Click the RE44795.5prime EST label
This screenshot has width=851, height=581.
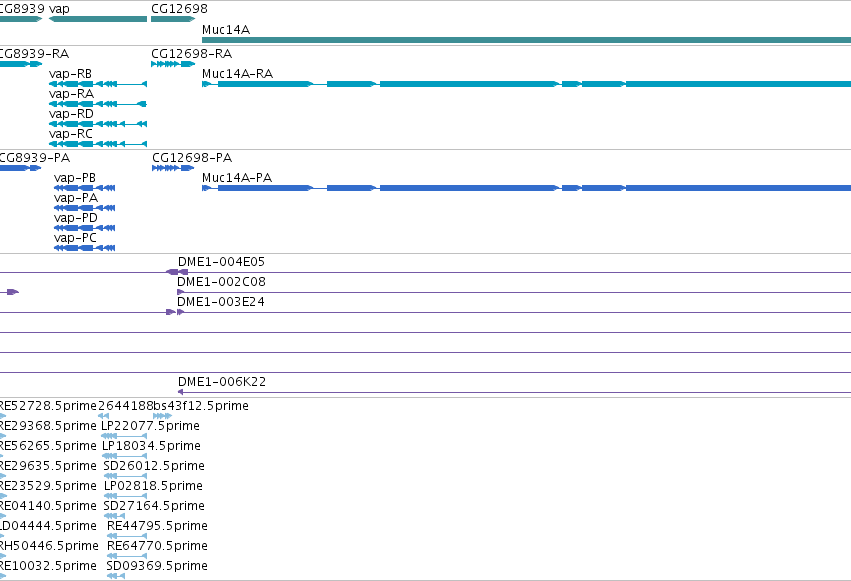click(x=157, y=526)
